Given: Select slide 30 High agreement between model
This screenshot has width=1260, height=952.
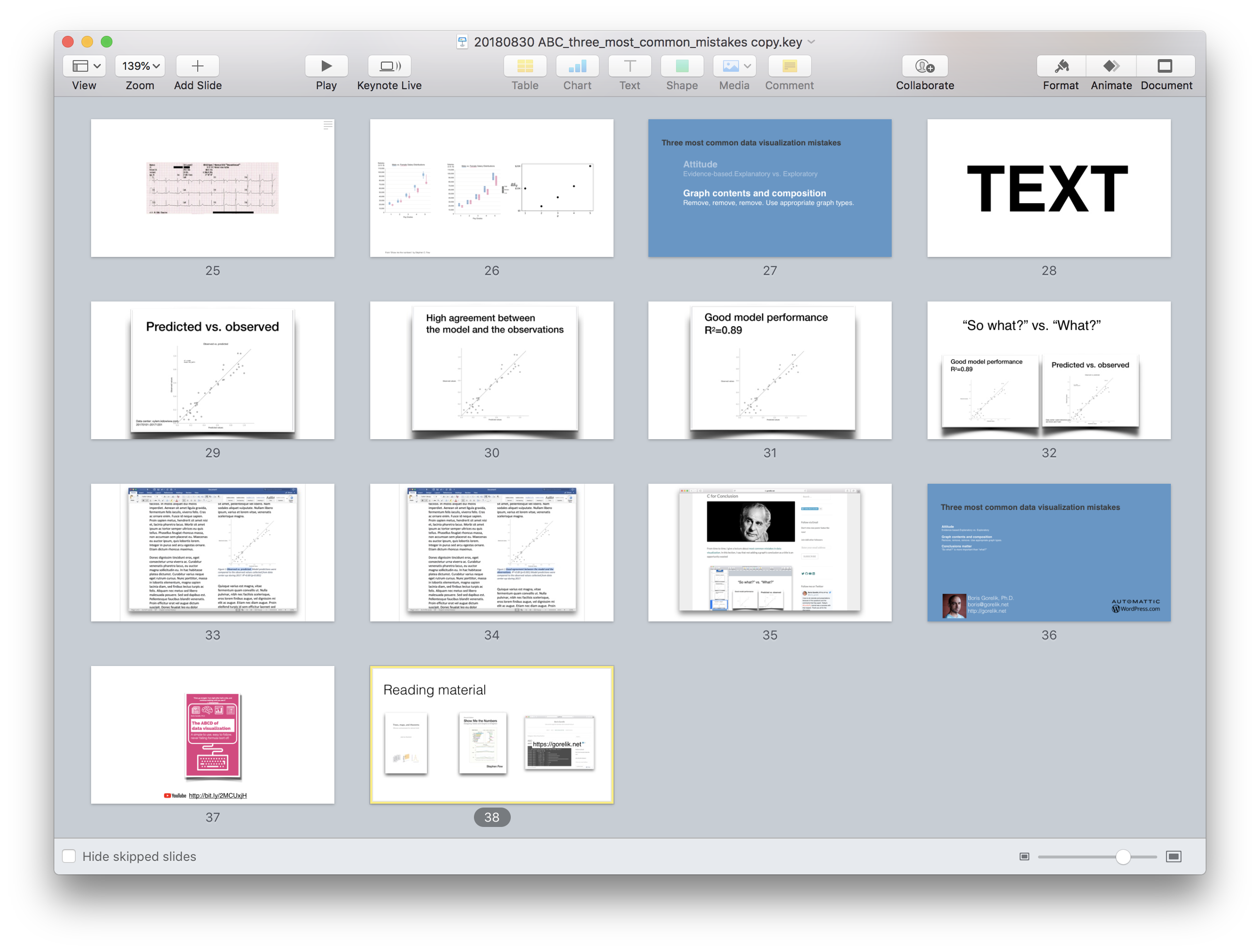Looking at the screenshot, I should click(x=491, y=370).
